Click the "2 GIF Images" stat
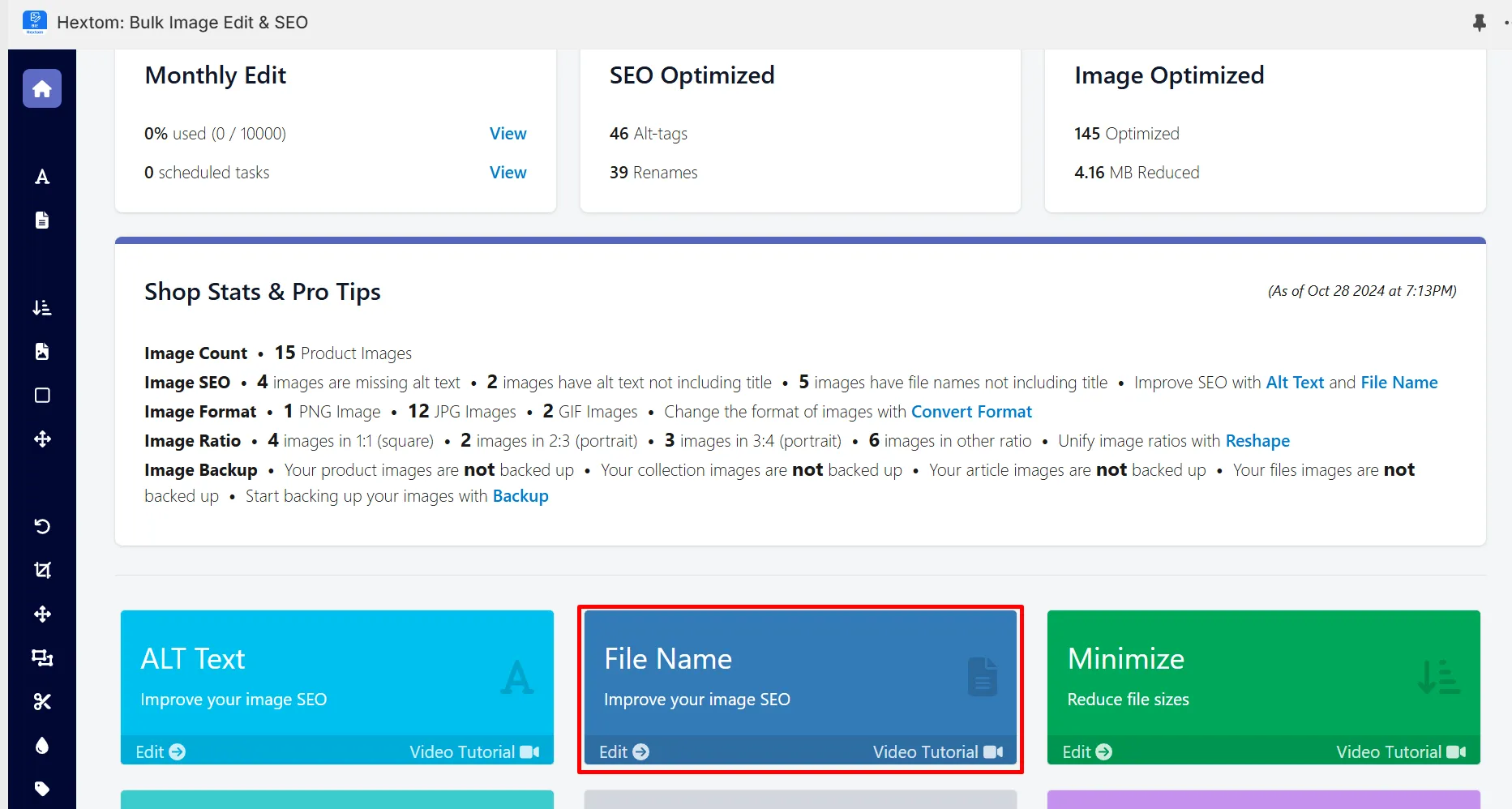Viewport: 1512px width, 809px height. pos(590,412)
